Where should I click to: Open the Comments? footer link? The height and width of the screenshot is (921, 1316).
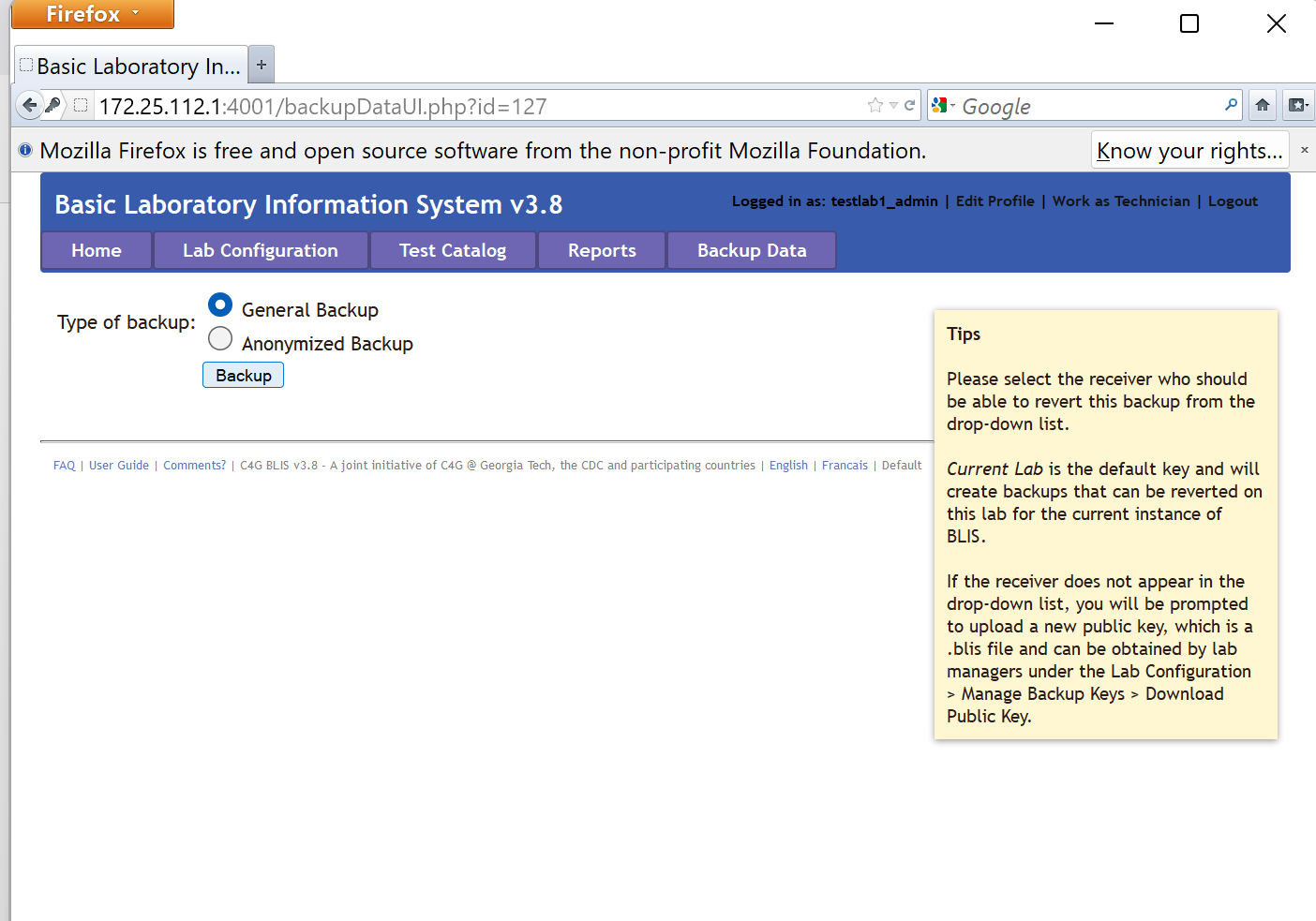tap(195, 465)
